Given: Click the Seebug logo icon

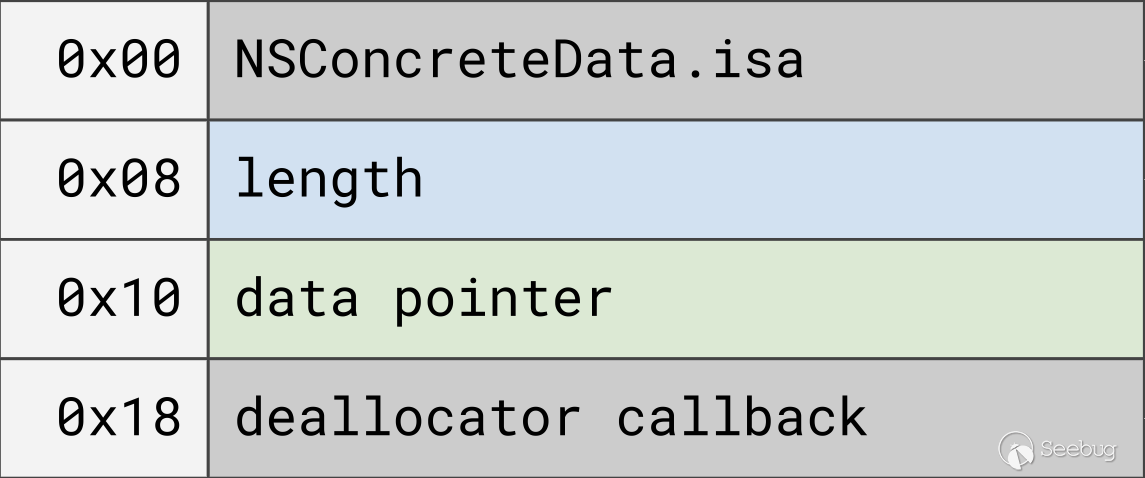Looking at the screenshot, I should click(1017, 449).
